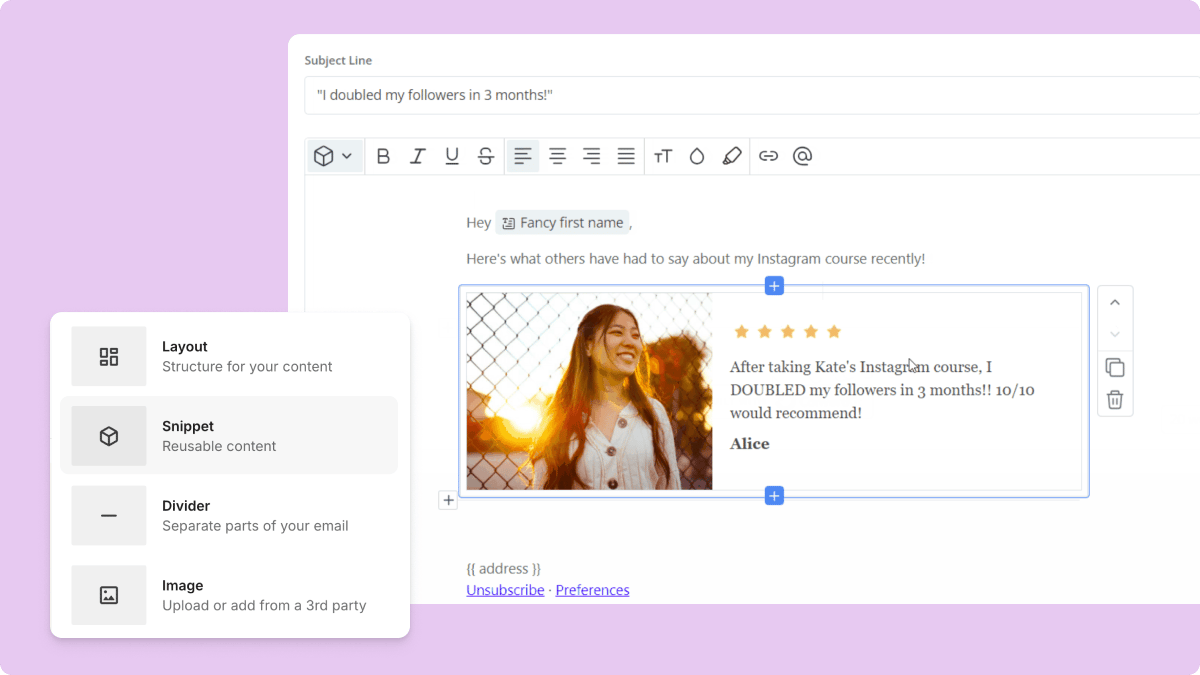Select the Fancy first name tag
1200x675 pixels.
562,223
